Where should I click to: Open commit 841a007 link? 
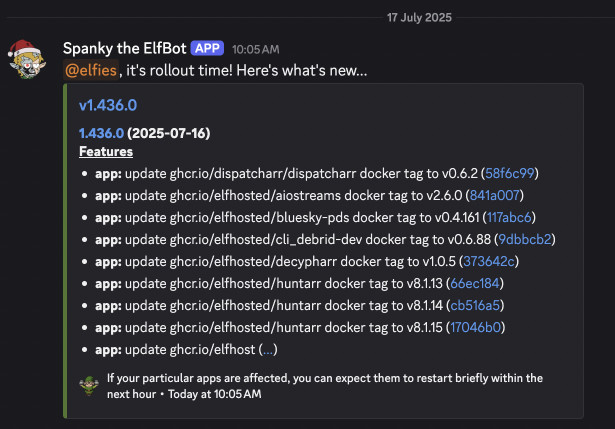(495, 195)
